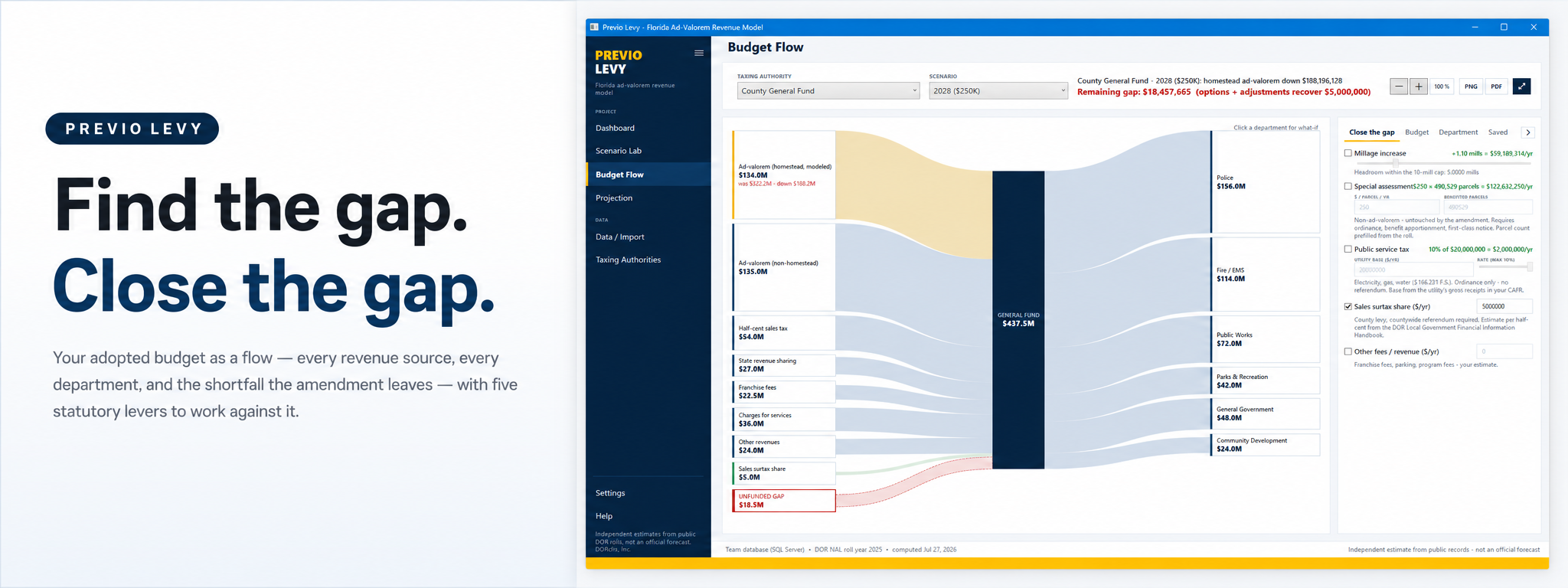
Task: Open the Data / Import page
Action: pos(620,237)
